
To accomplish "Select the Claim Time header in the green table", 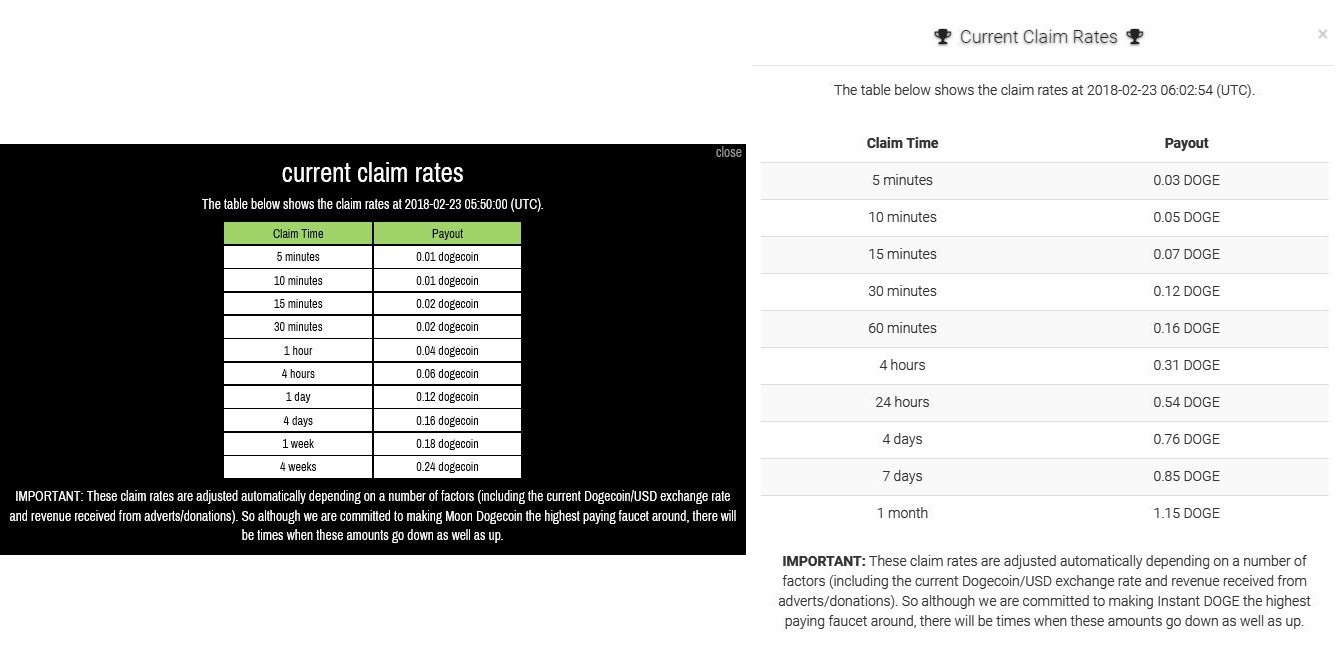I will pyautogui.click(x=298, y=234).
